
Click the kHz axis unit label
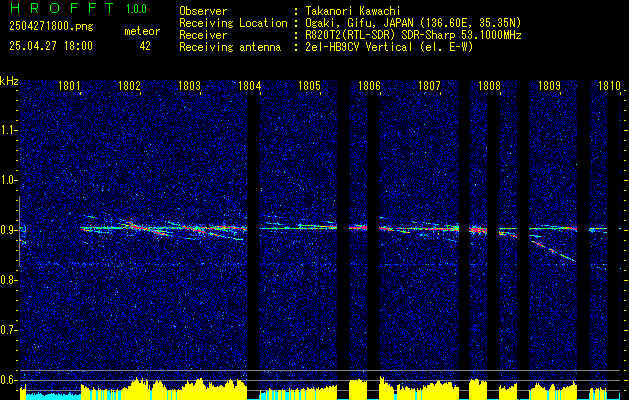(9, 81)
